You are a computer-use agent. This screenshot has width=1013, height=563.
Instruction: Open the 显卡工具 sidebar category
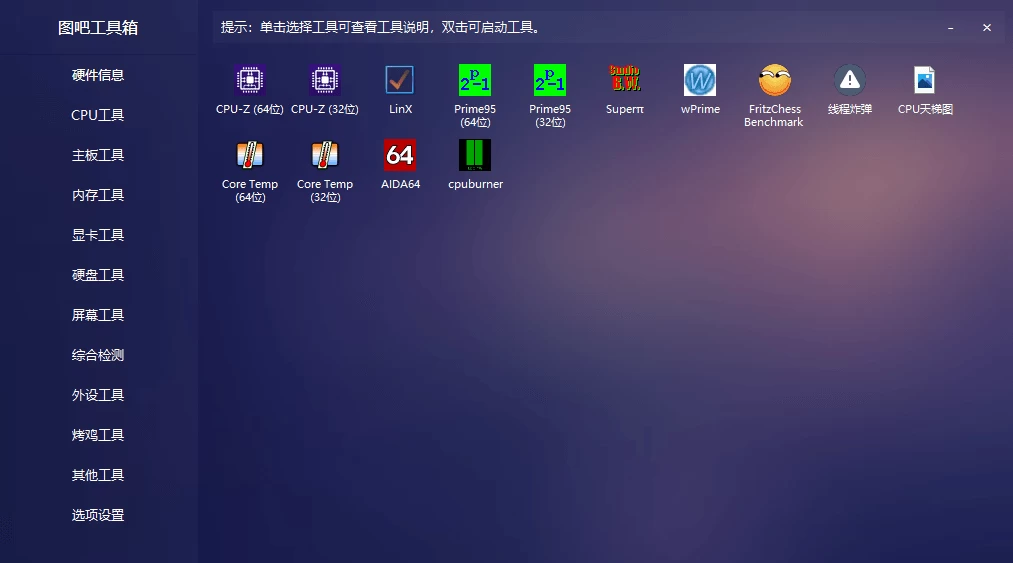click(98, 235)
